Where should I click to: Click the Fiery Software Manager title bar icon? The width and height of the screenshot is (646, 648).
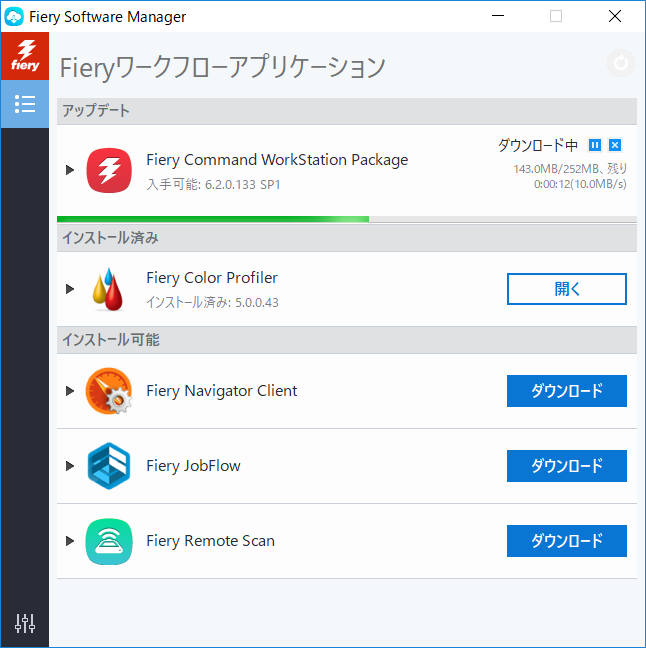pos(14,17)
